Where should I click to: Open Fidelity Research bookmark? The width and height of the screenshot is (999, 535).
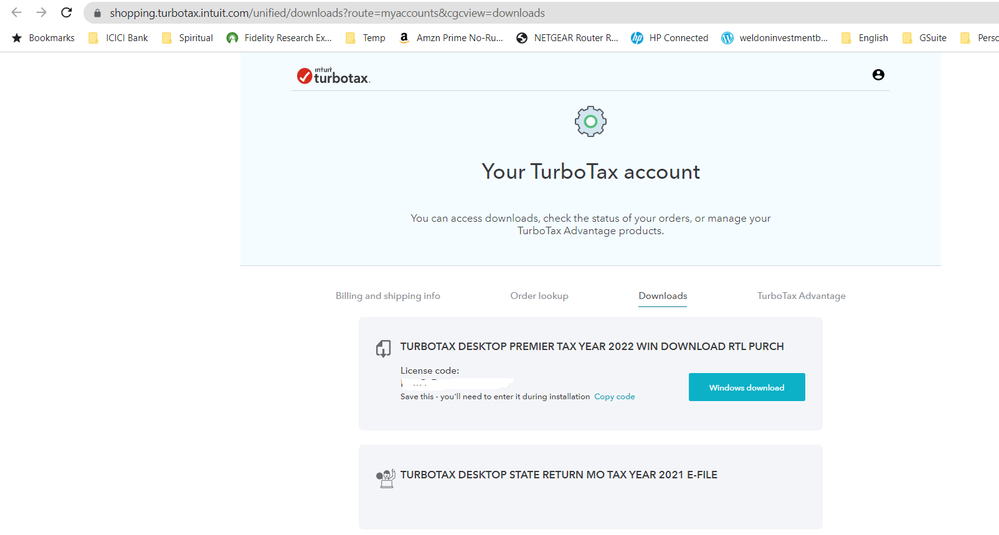point(279,38)
